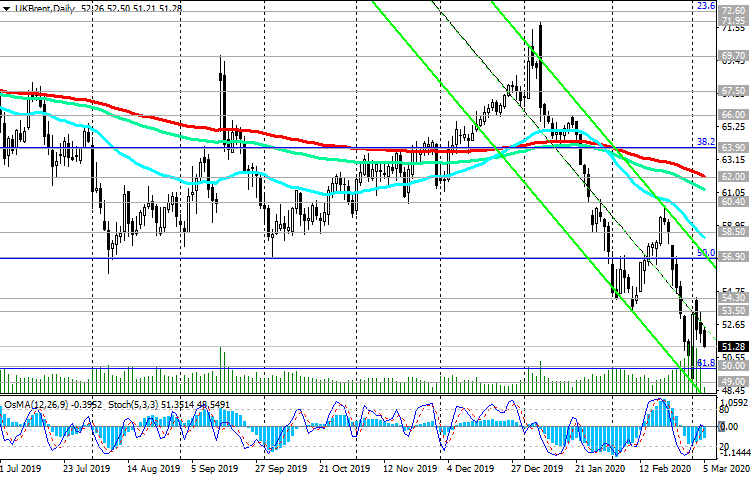Click the 38.2 Fibonacci level label
755x479 pixels.
click(705, 141)
